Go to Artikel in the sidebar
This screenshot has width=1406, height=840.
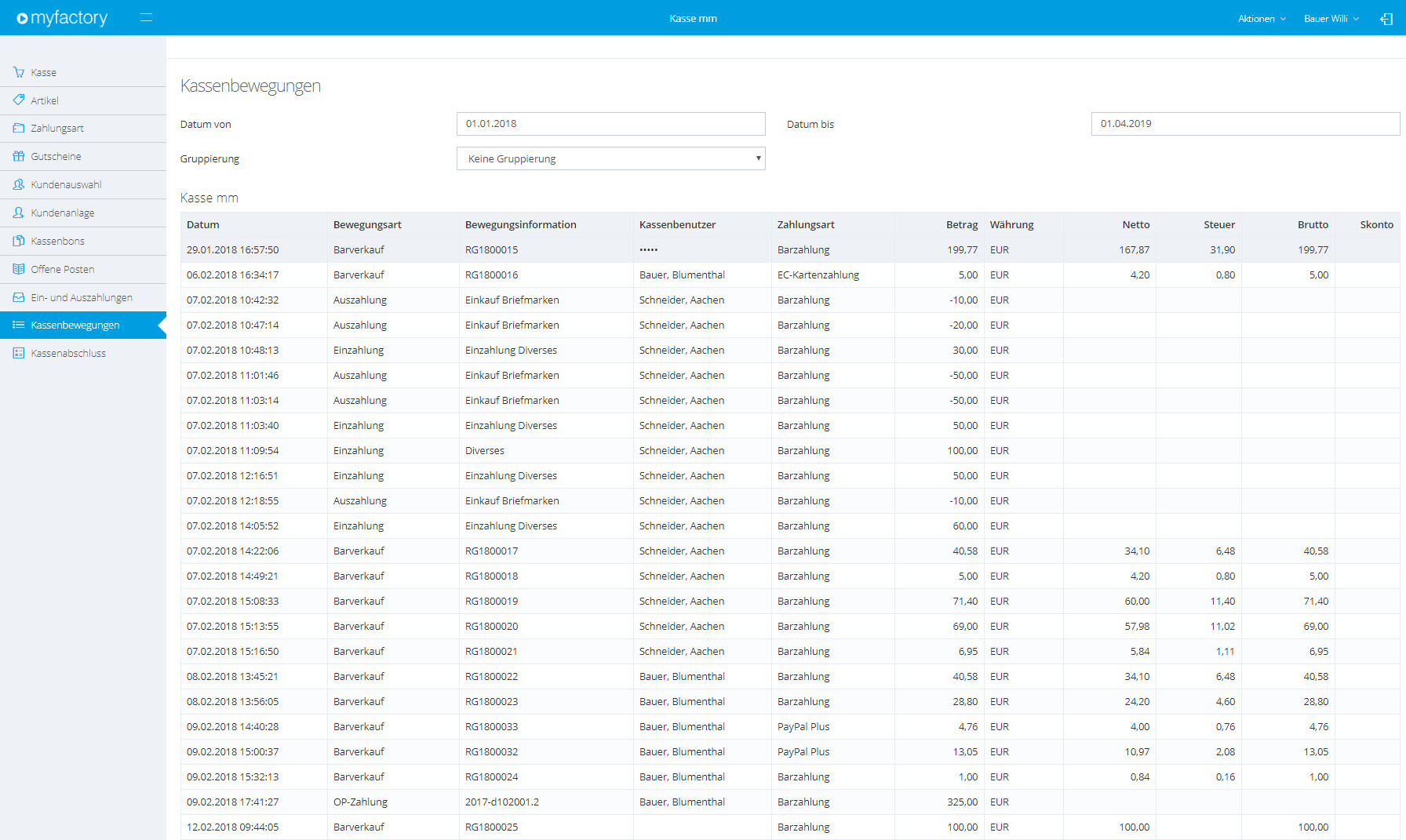tap(83, 100)
